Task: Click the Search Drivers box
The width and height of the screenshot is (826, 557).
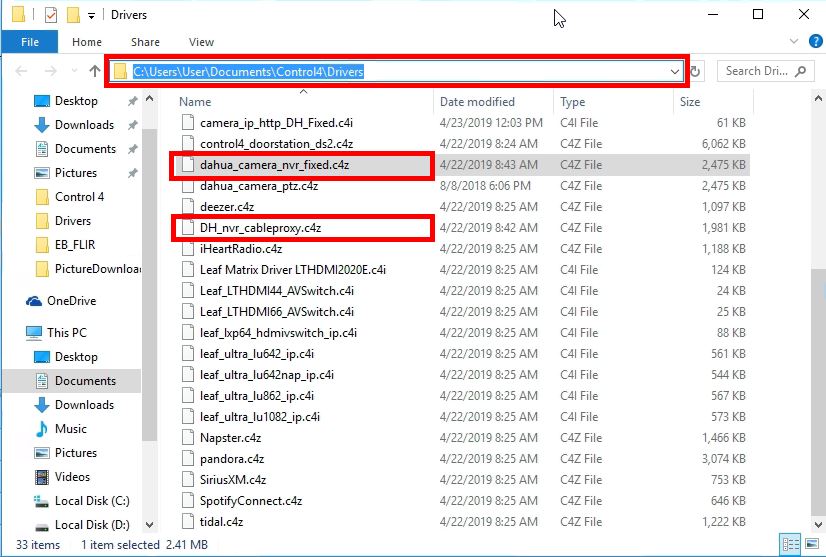Action: pyautogui.click(x=765, y=71)
